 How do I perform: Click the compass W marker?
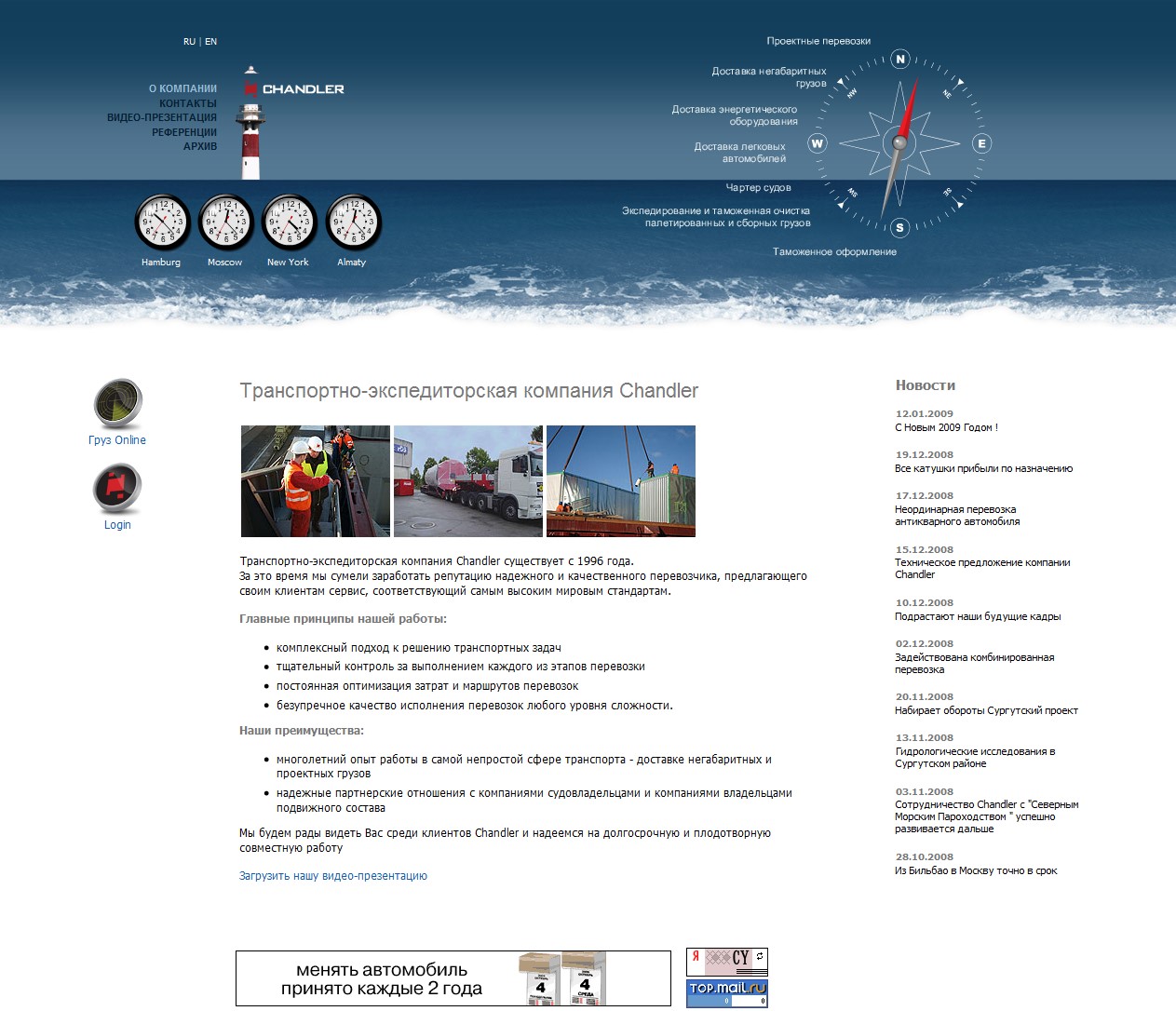click(817, 143)
